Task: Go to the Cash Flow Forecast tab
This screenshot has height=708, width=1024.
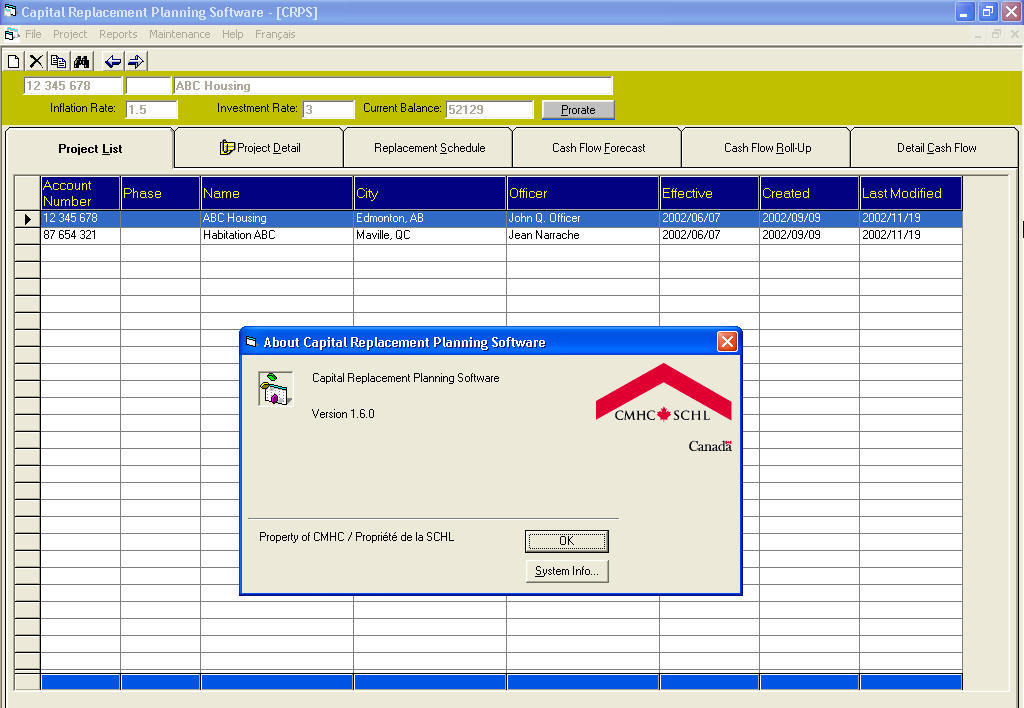Action: pyautogui.click(x=598, y=148)
